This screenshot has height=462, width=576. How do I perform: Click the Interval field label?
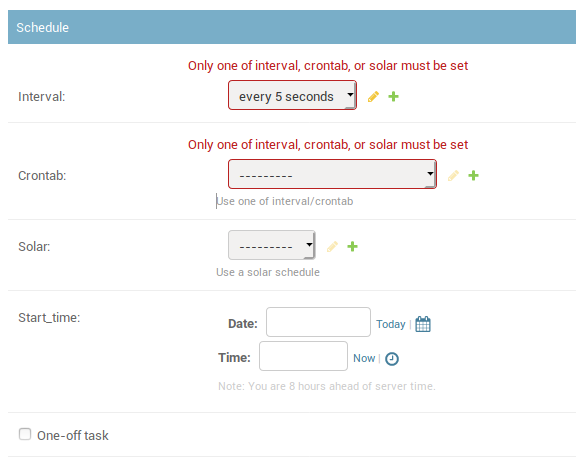(42, 97)
